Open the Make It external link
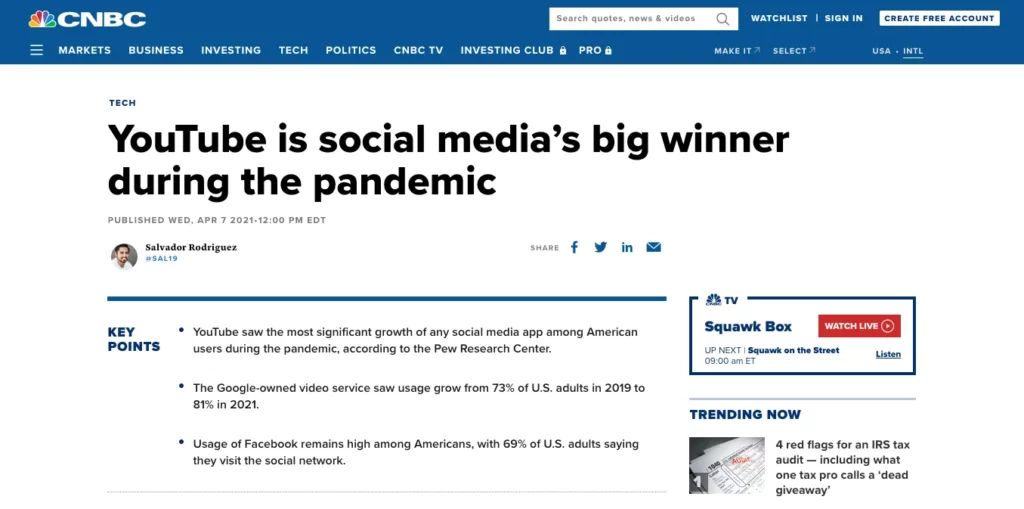The height and width of the screenshot is (509, 1024). pos(736,51)
